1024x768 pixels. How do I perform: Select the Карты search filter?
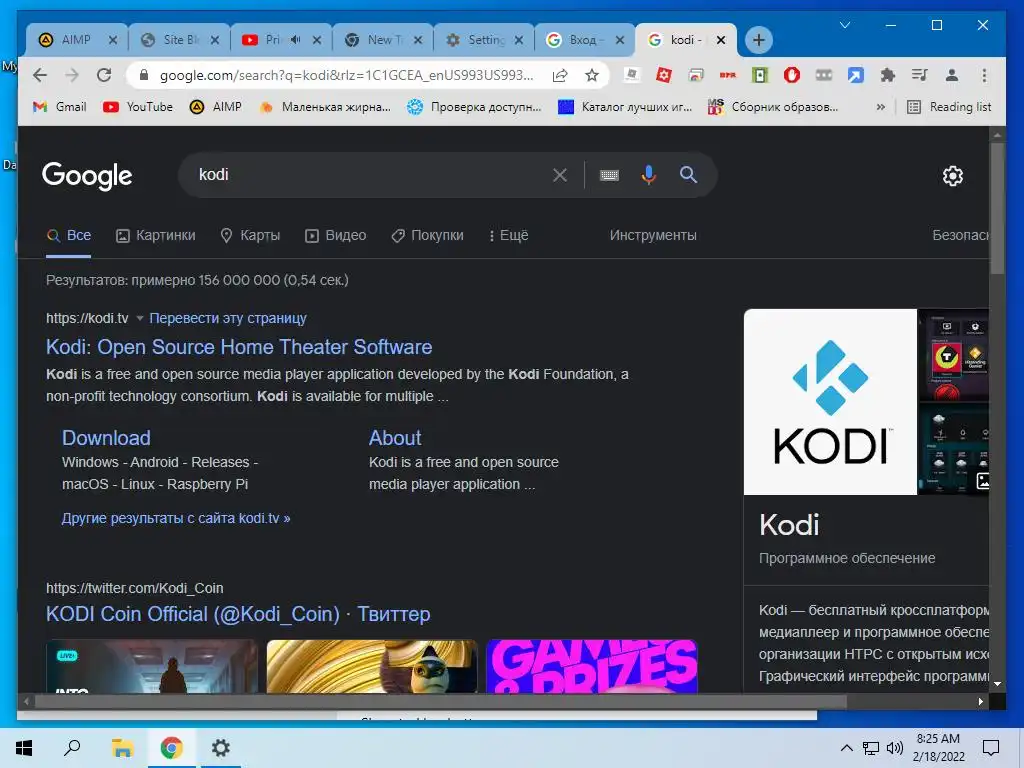(x=250, y=236)
